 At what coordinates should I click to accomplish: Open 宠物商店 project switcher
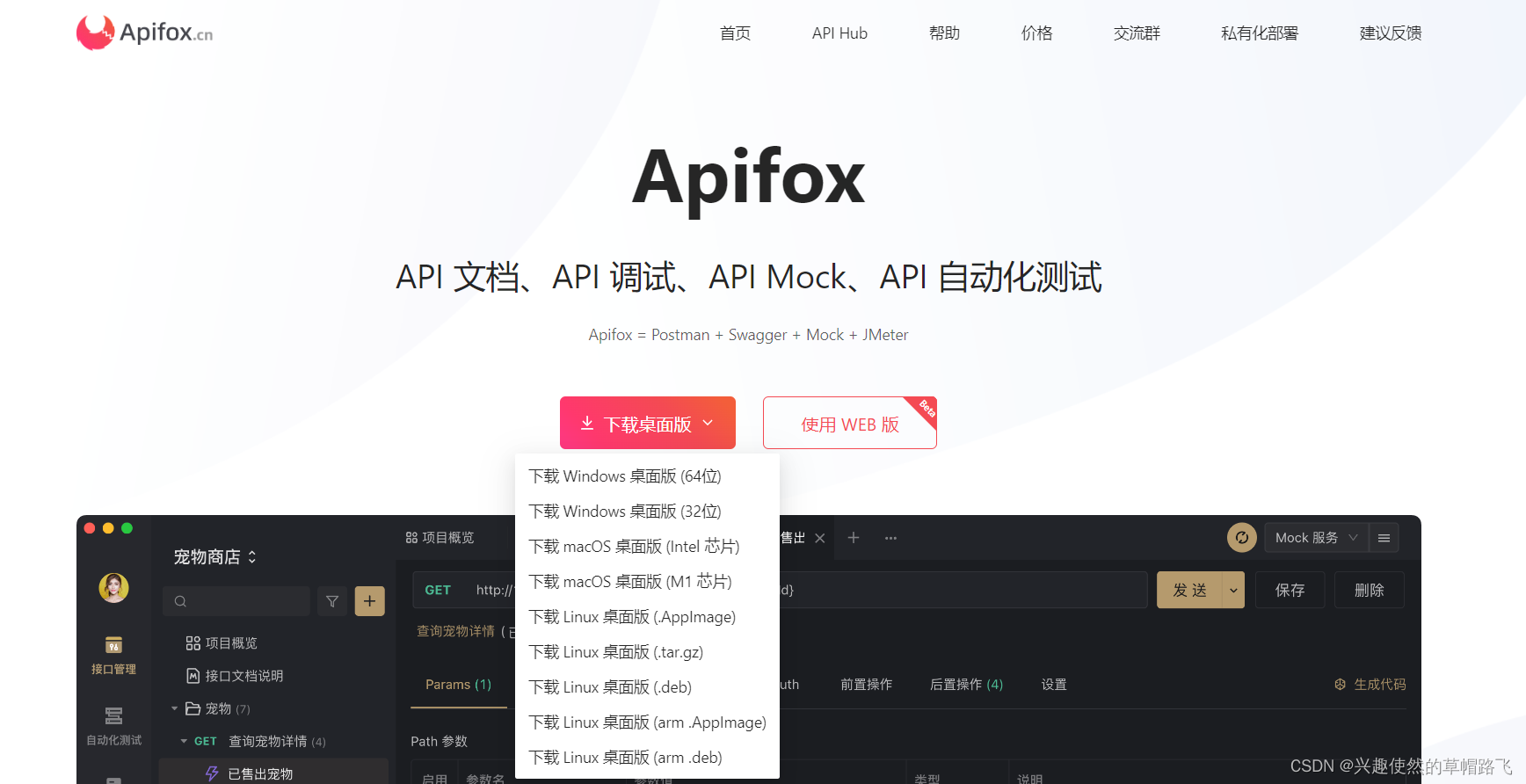click(x=215, y=557)
